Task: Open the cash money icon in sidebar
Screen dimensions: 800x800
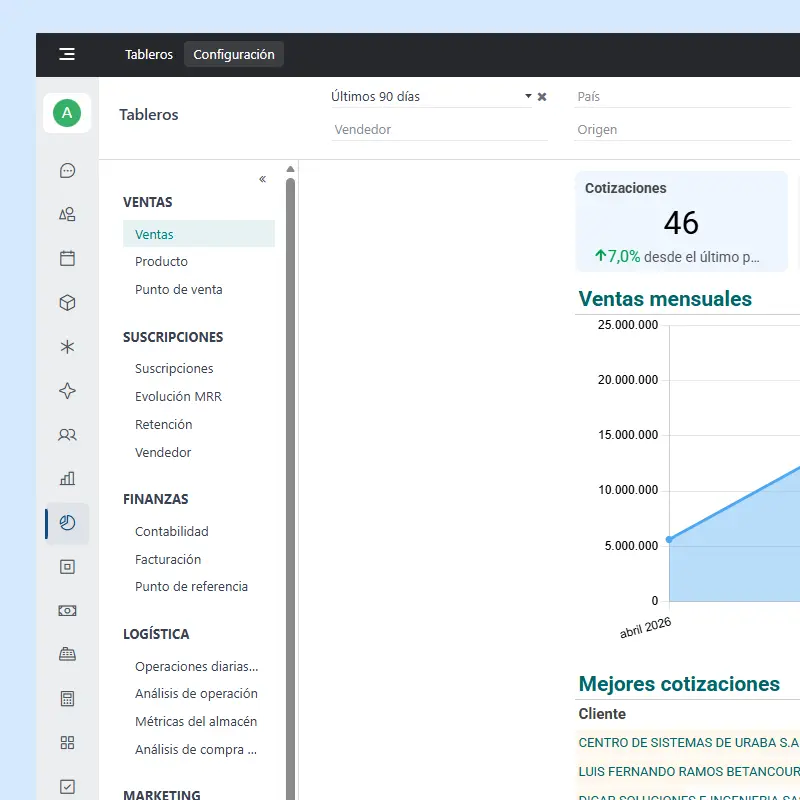Action: (67, 611)
